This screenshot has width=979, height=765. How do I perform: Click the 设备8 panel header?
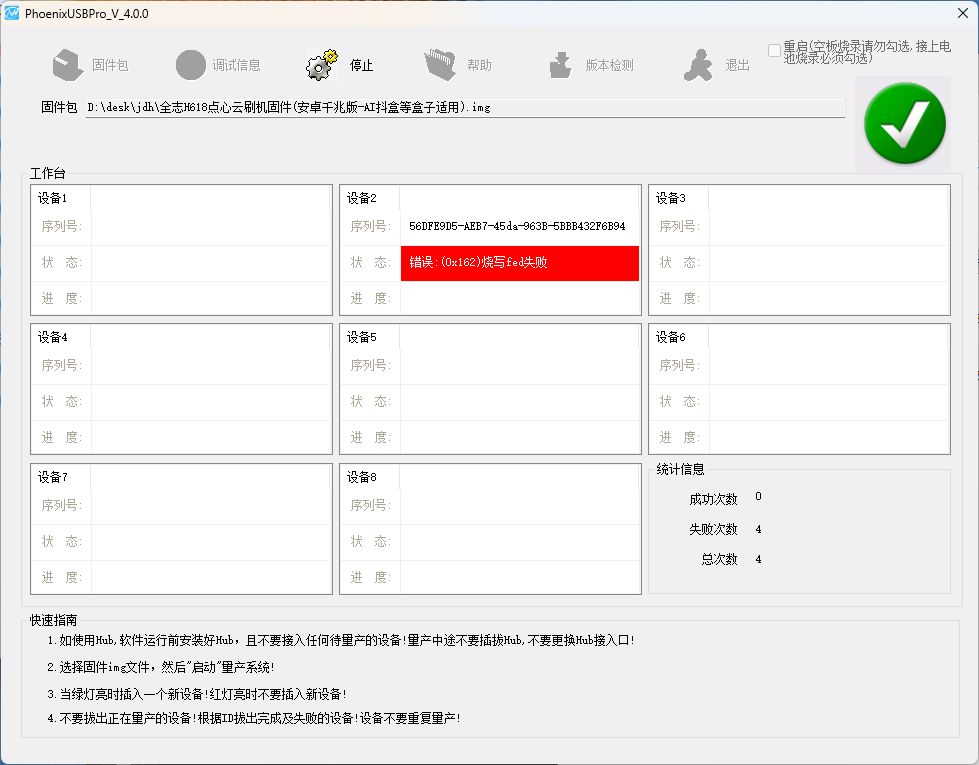click(x=362, y=477)
